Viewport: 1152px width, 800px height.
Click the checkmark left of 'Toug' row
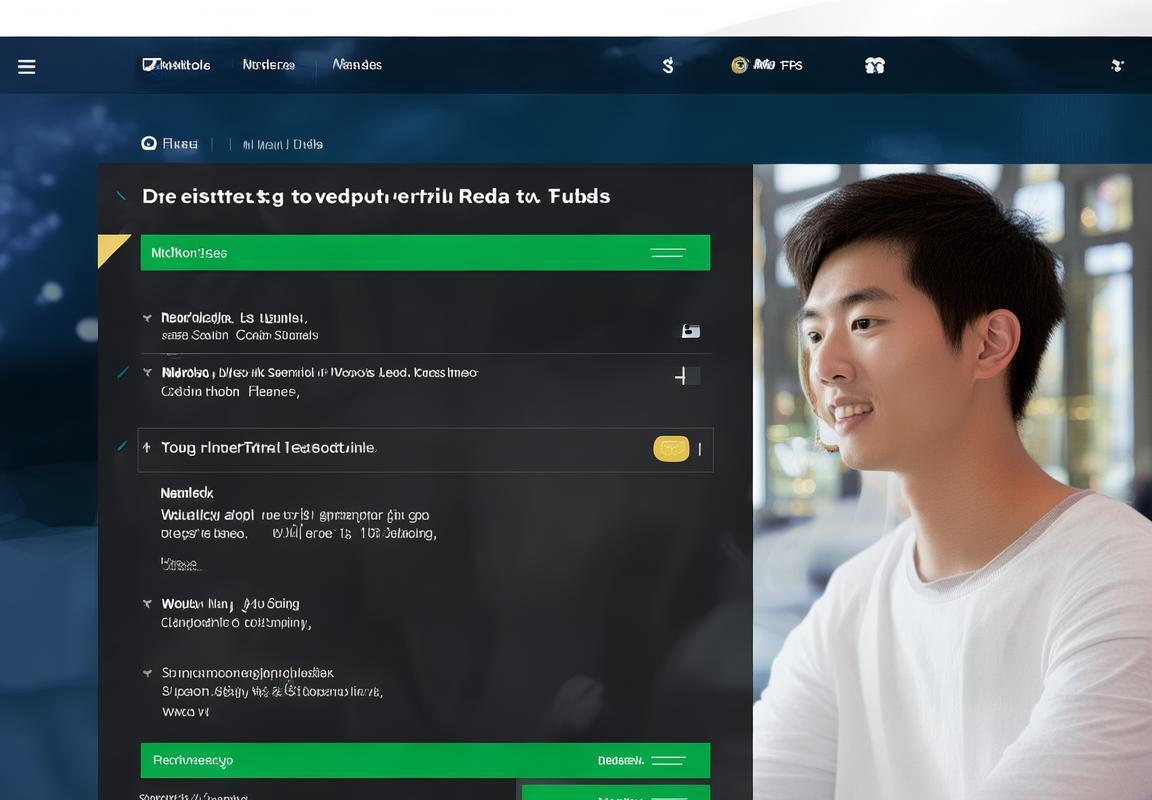pyautogui.click(x=123, y=446)
